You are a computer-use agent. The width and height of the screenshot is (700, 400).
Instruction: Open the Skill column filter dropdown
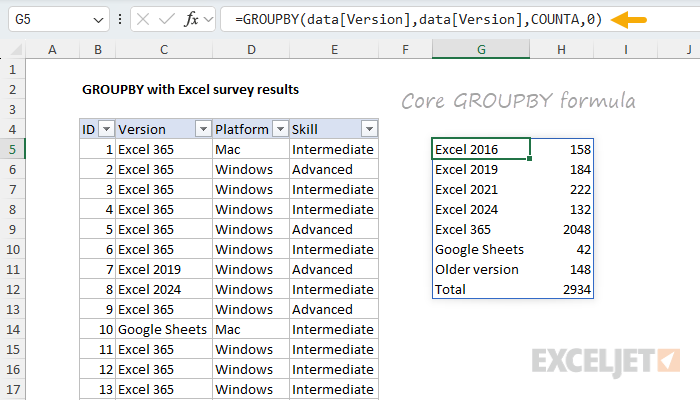click(x=369, y=129)
